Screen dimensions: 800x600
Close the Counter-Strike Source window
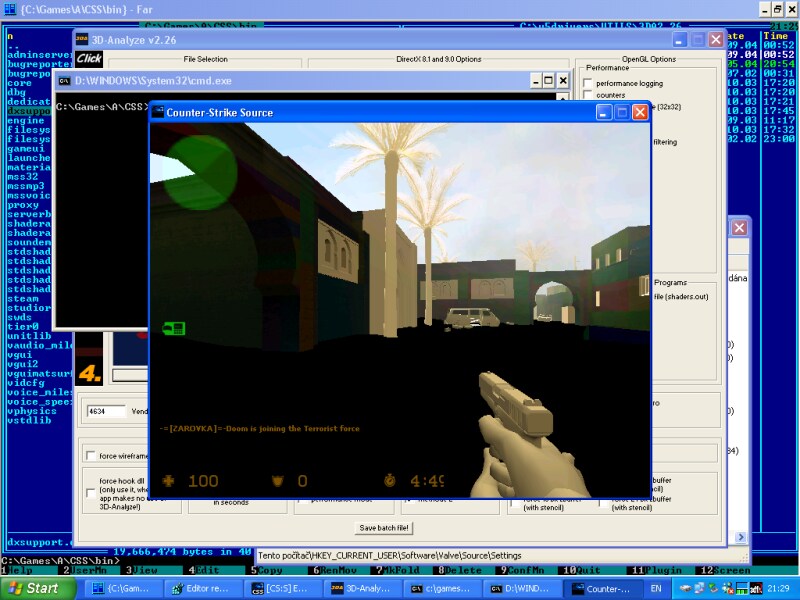tap(640, 113)
